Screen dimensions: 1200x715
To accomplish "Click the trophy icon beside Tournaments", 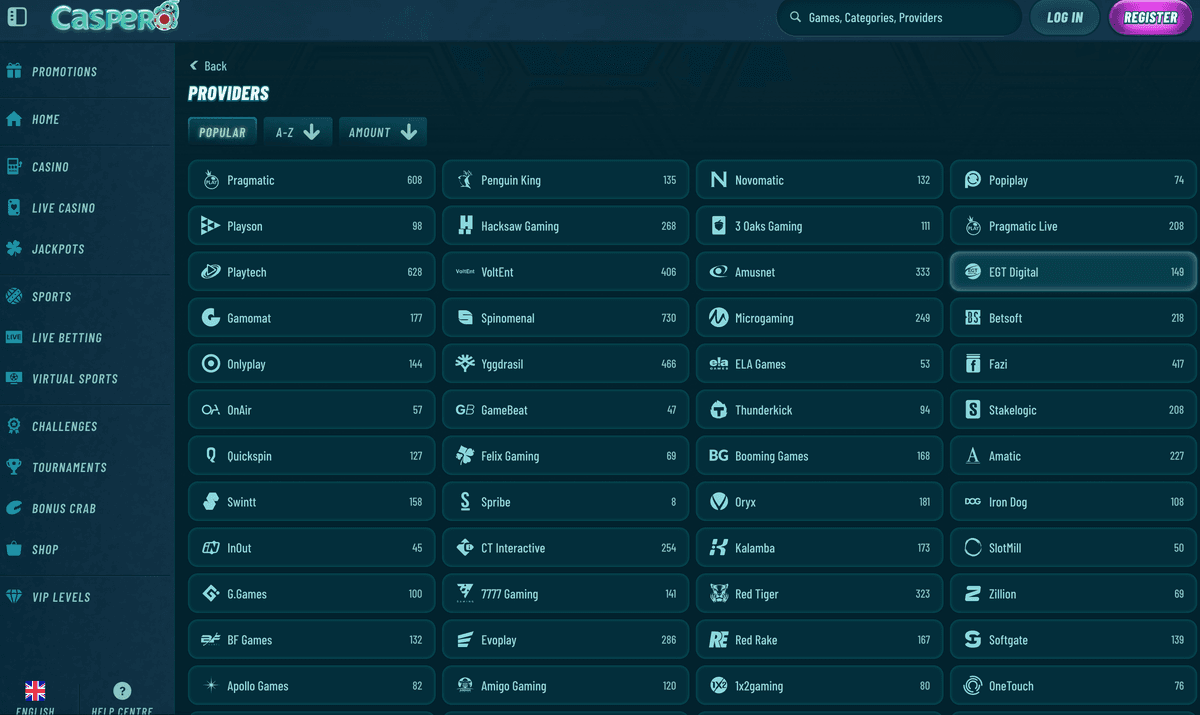I will point(14,467).
